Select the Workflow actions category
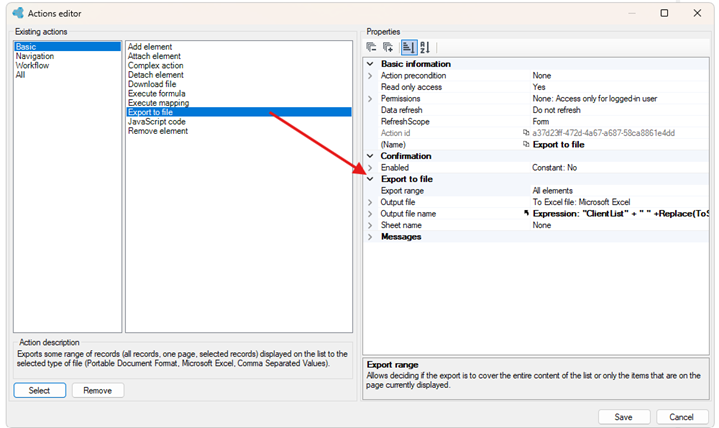The width and height of the screenshot is (719, 428). point(33,65)
